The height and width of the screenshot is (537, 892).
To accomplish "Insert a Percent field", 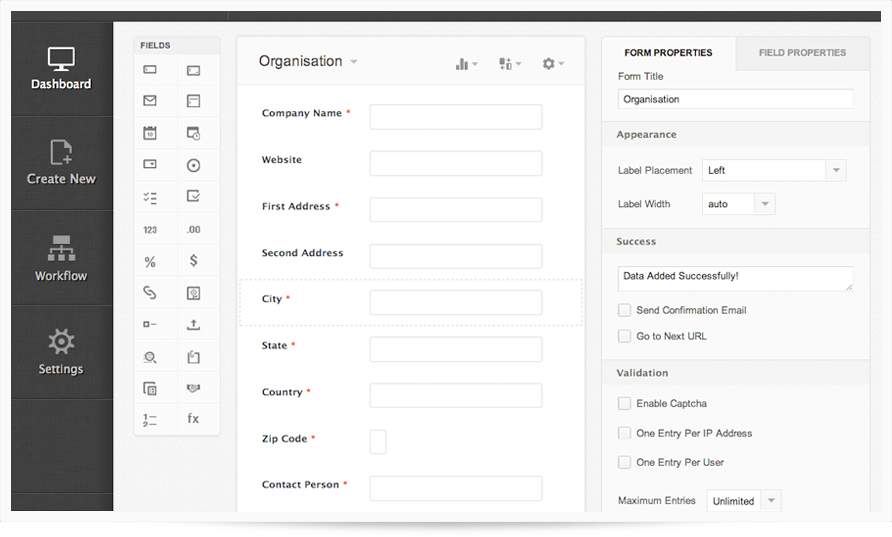I will 150,262.
